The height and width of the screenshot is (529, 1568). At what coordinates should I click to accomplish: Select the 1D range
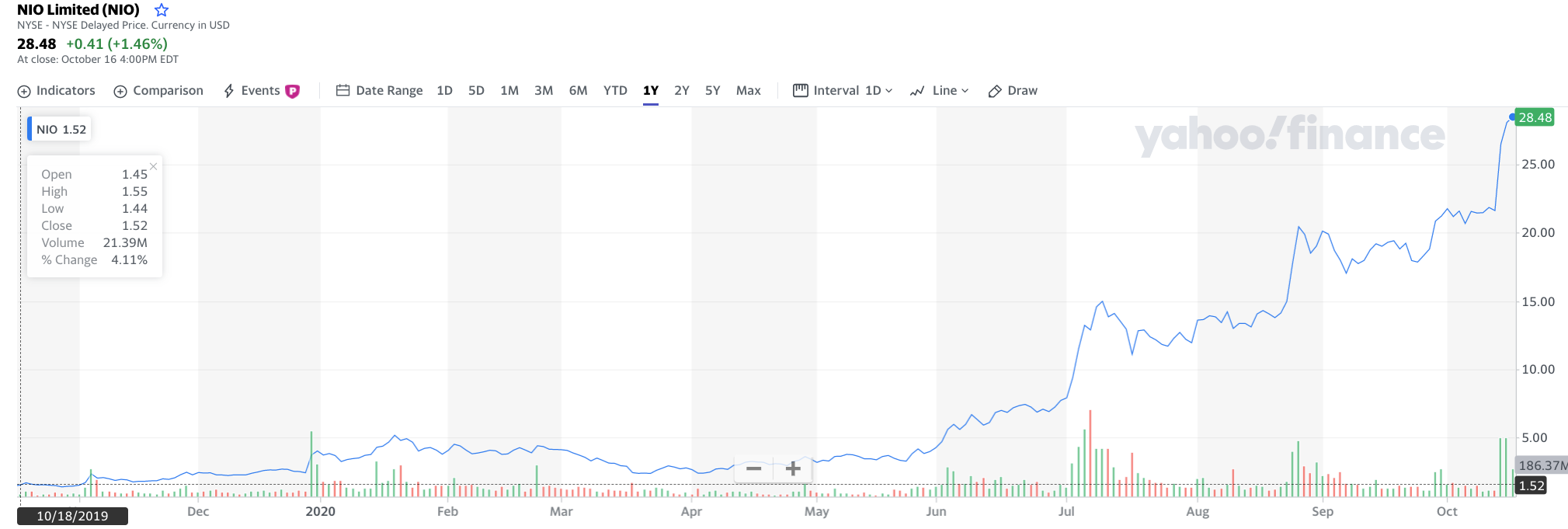pos(444,91)
